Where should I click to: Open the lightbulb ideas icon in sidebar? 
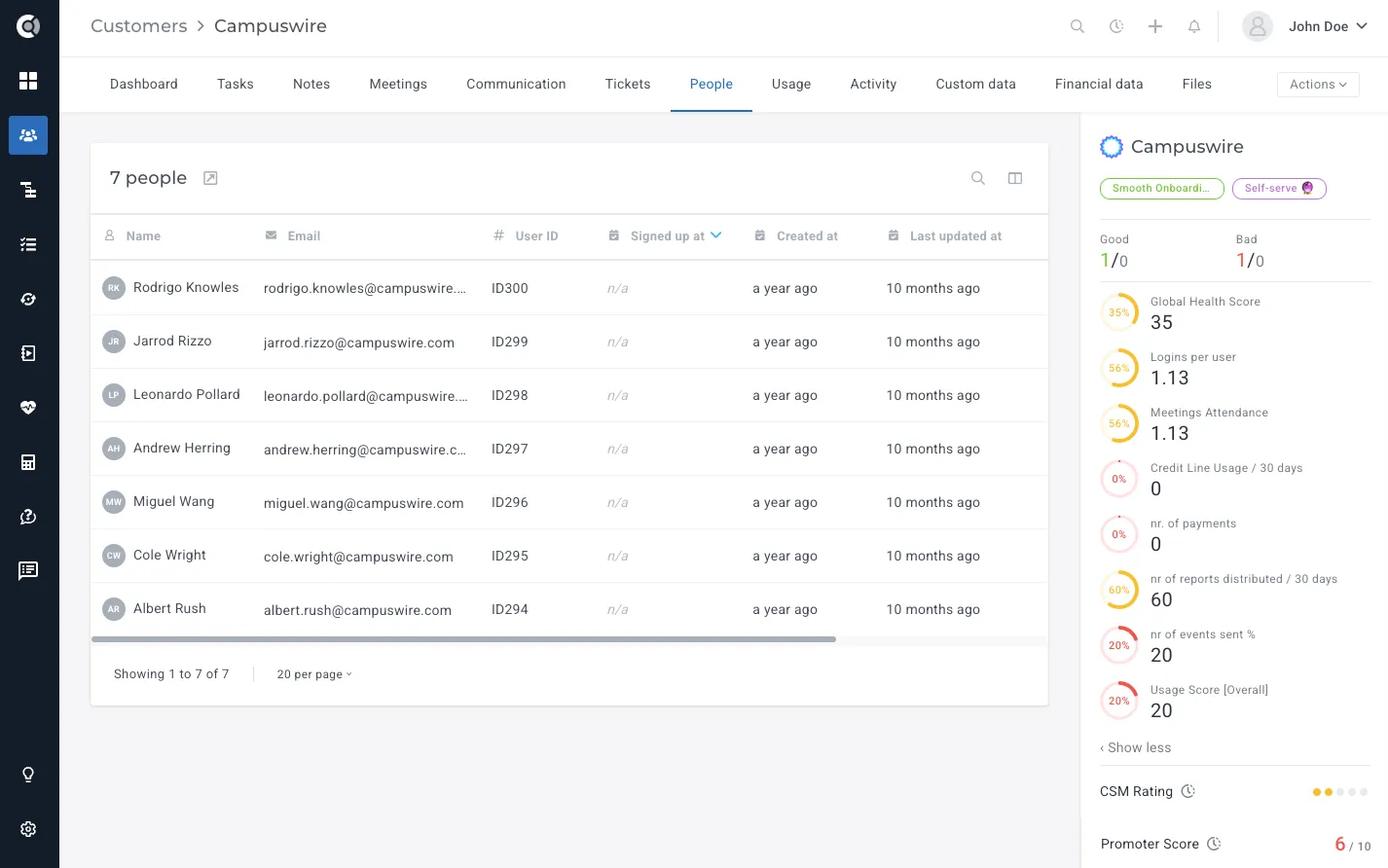28,775
